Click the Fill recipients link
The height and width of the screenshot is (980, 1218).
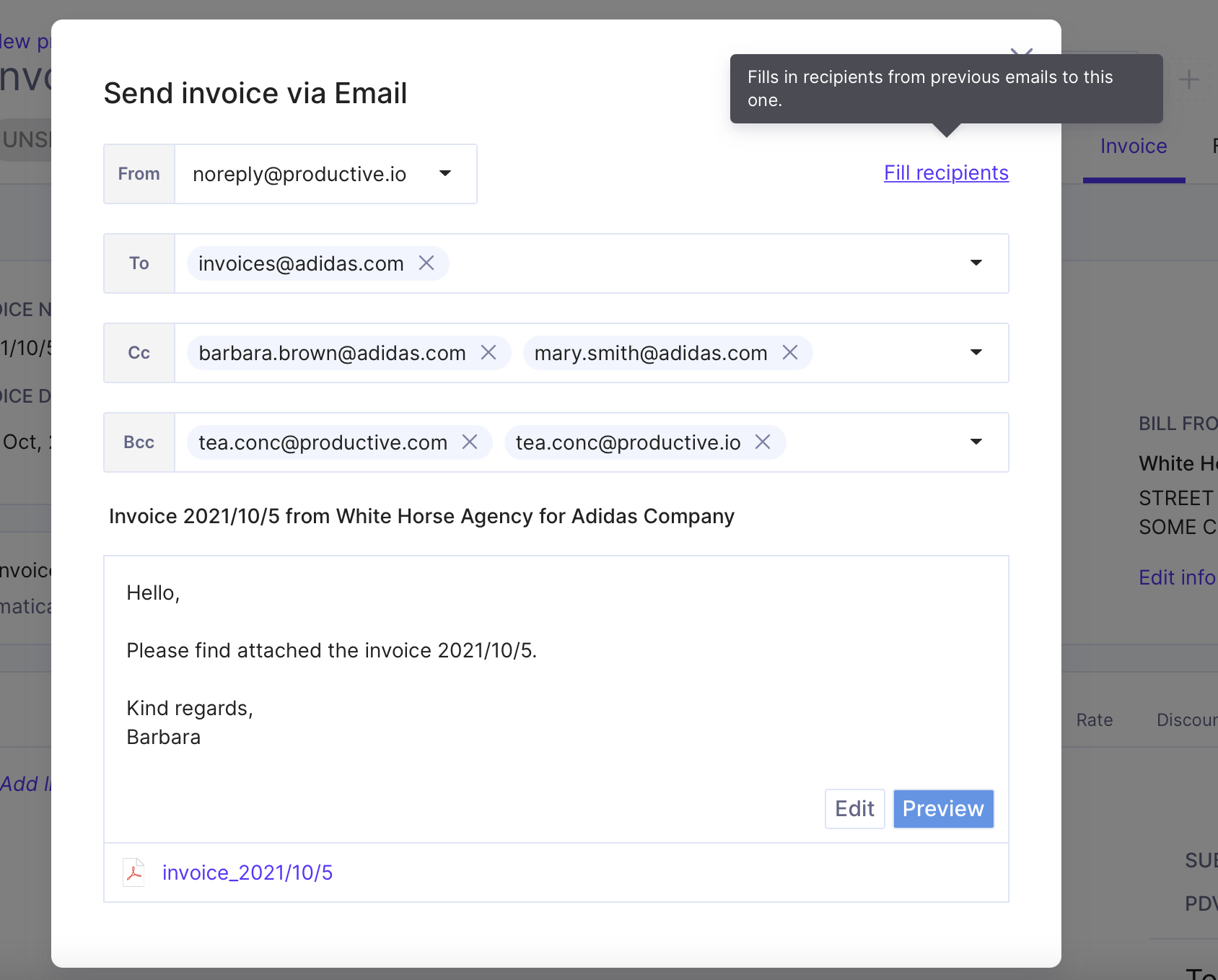[946, 173]
